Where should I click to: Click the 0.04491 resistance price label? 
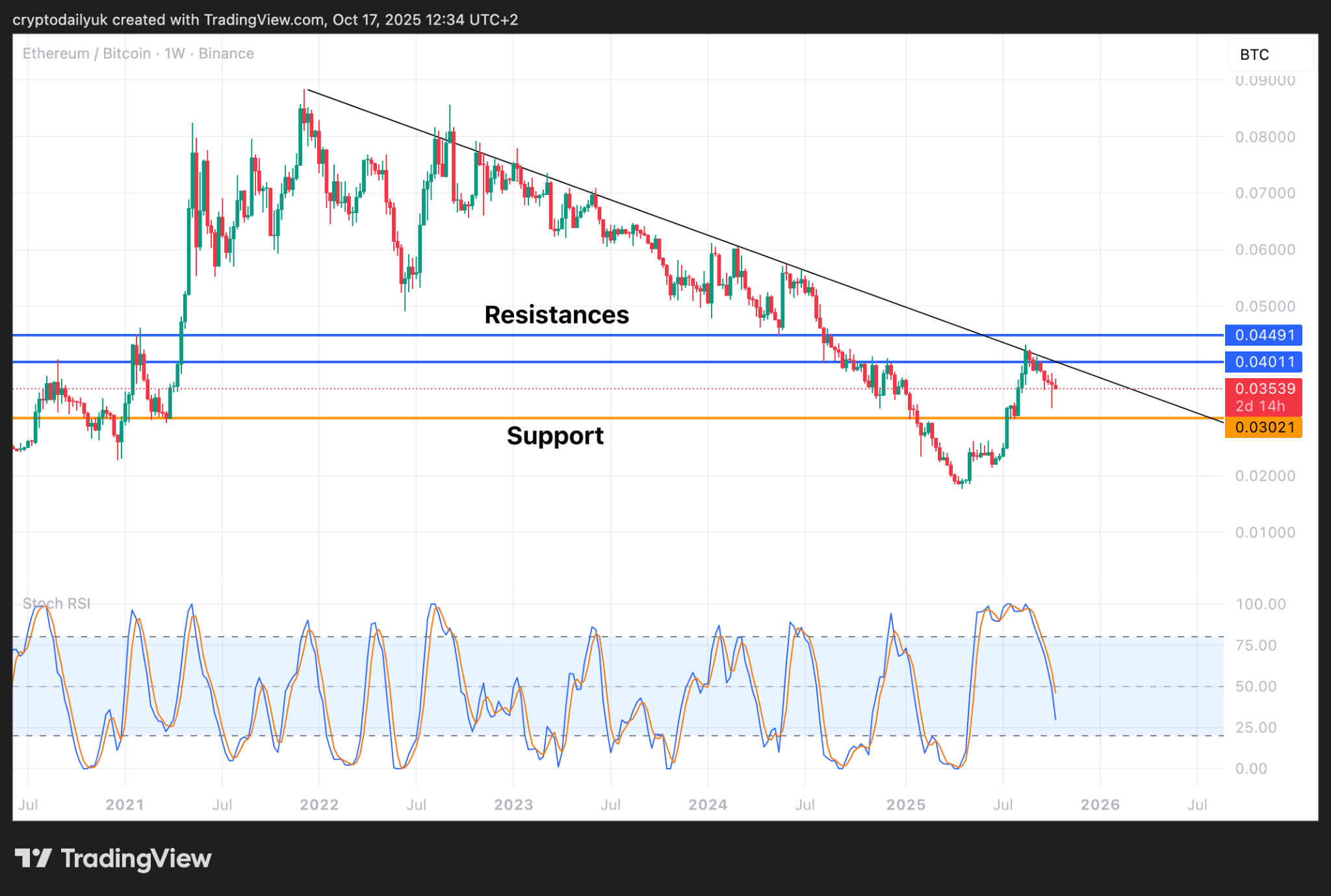point(1263,335)
